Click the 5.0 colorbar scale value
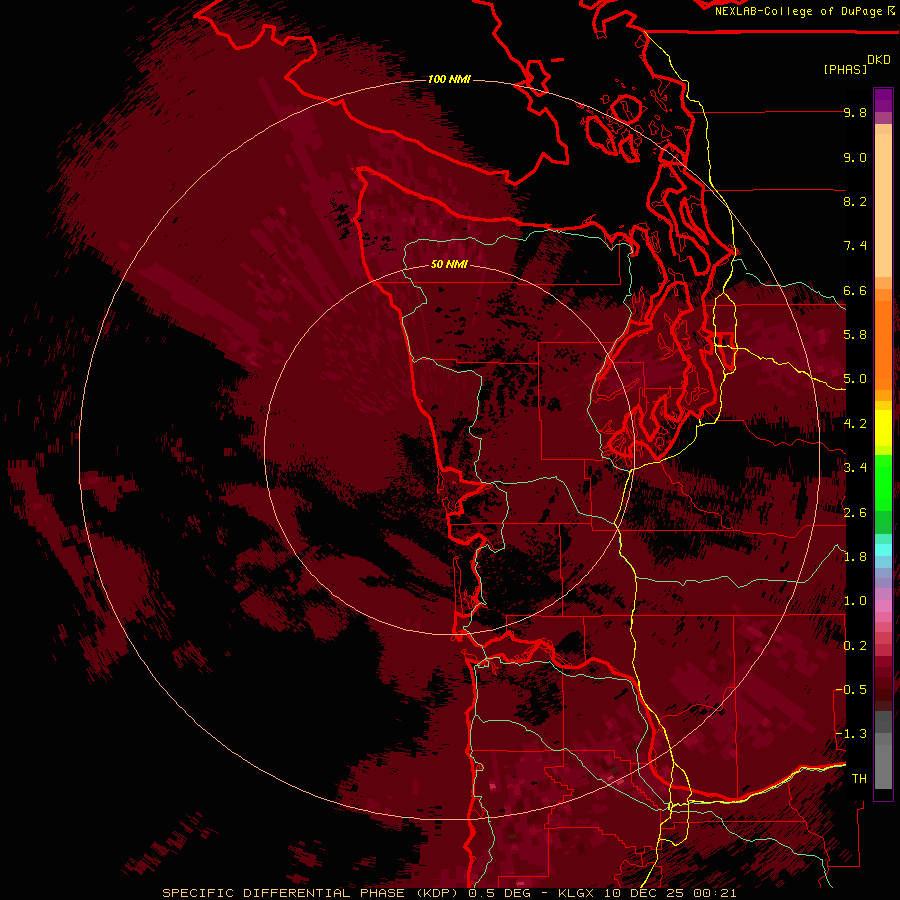 [x=855, y=379]
